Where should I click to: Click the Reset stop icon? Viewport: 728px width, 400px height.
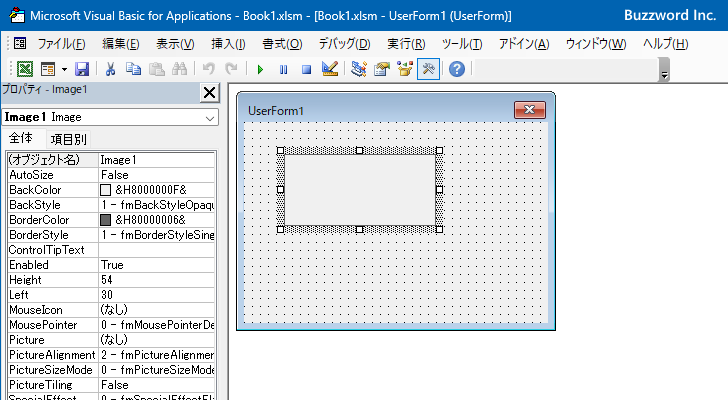point(306,70)
